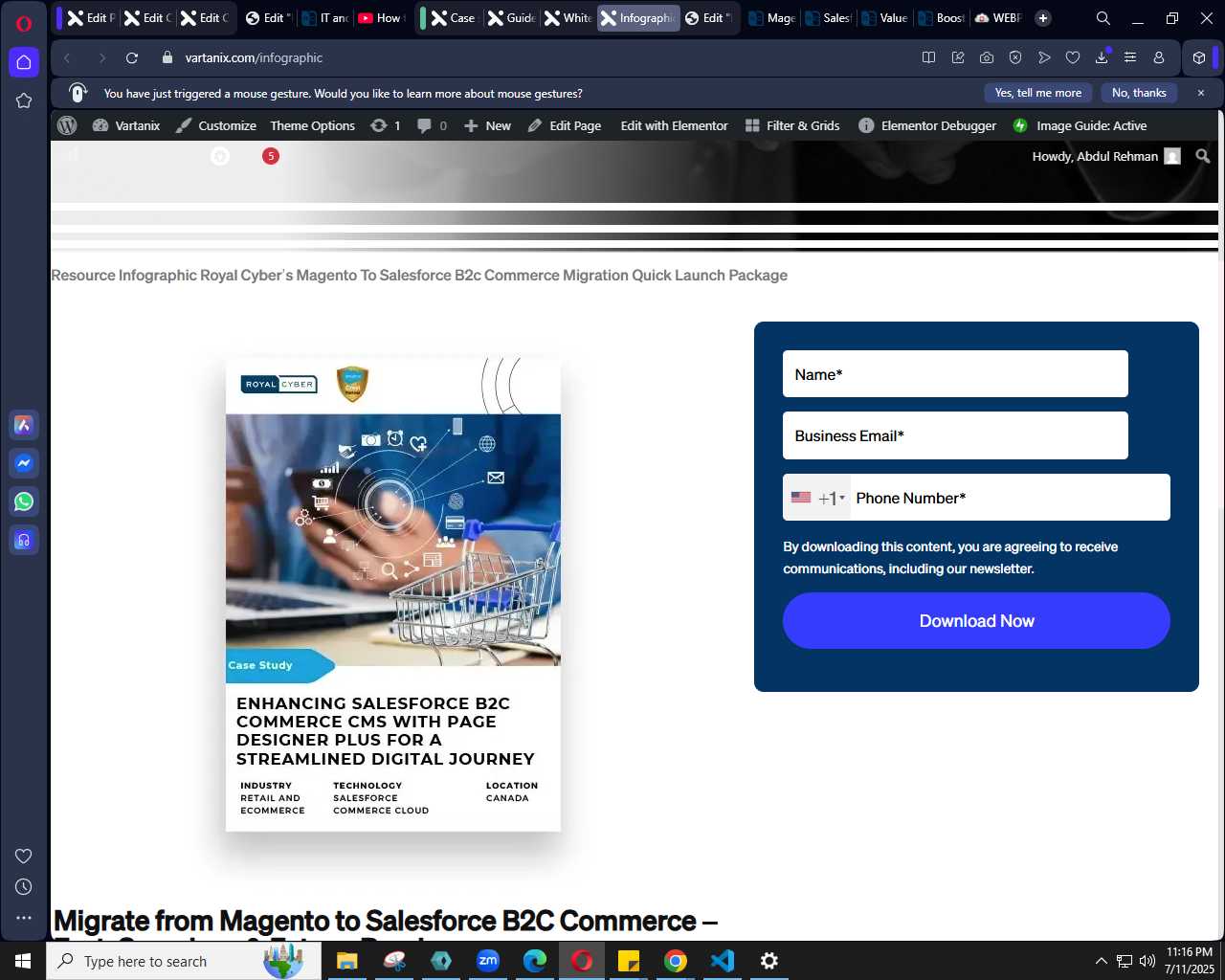Image resolution: width=1225 pixels, height=980 pixels.
Task: Open the downloads icon in address bar
Action: pyautogui.click(x=1102, y=57)
